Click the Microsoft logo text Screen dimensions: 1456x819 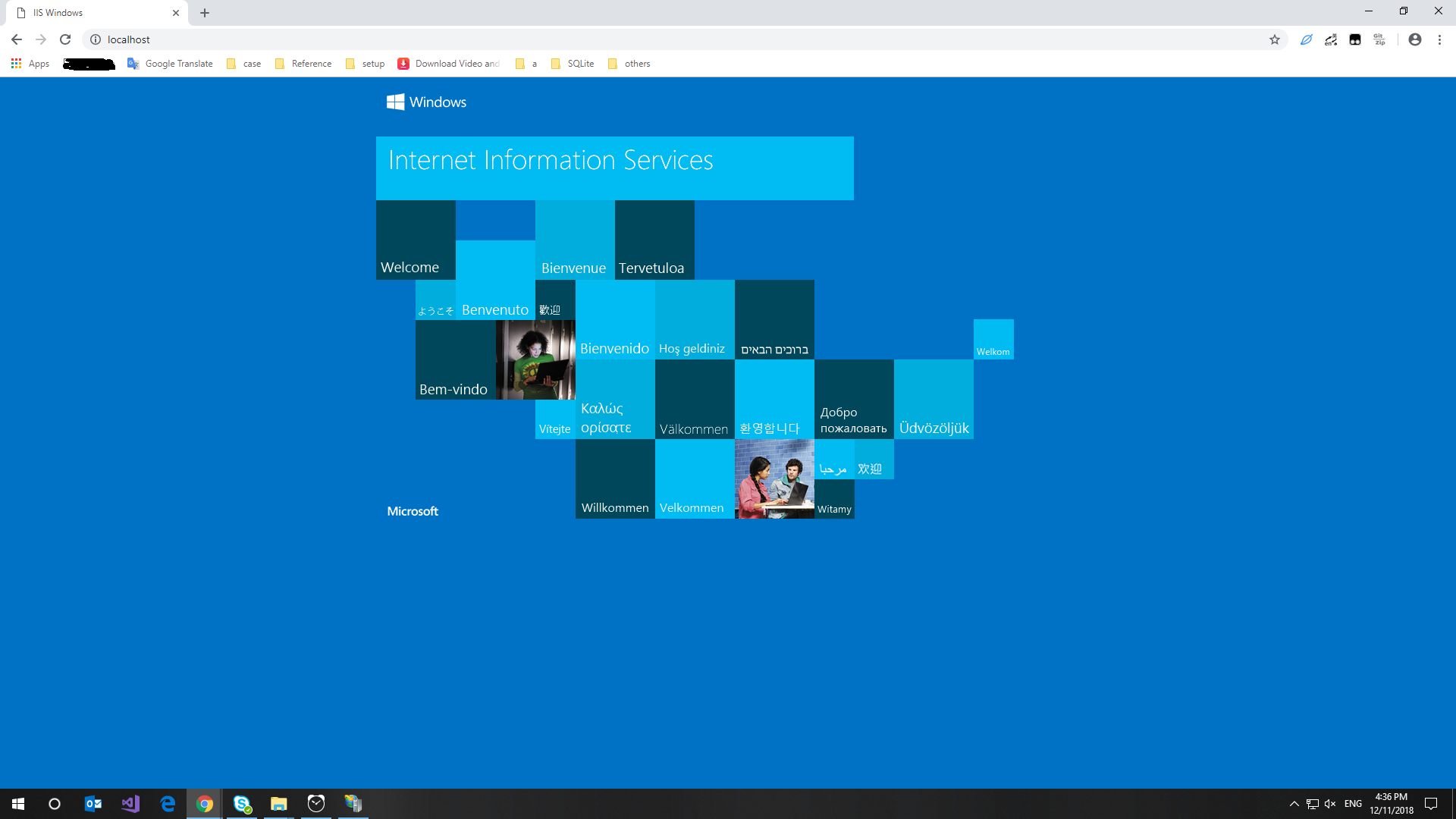pos(413,511)
